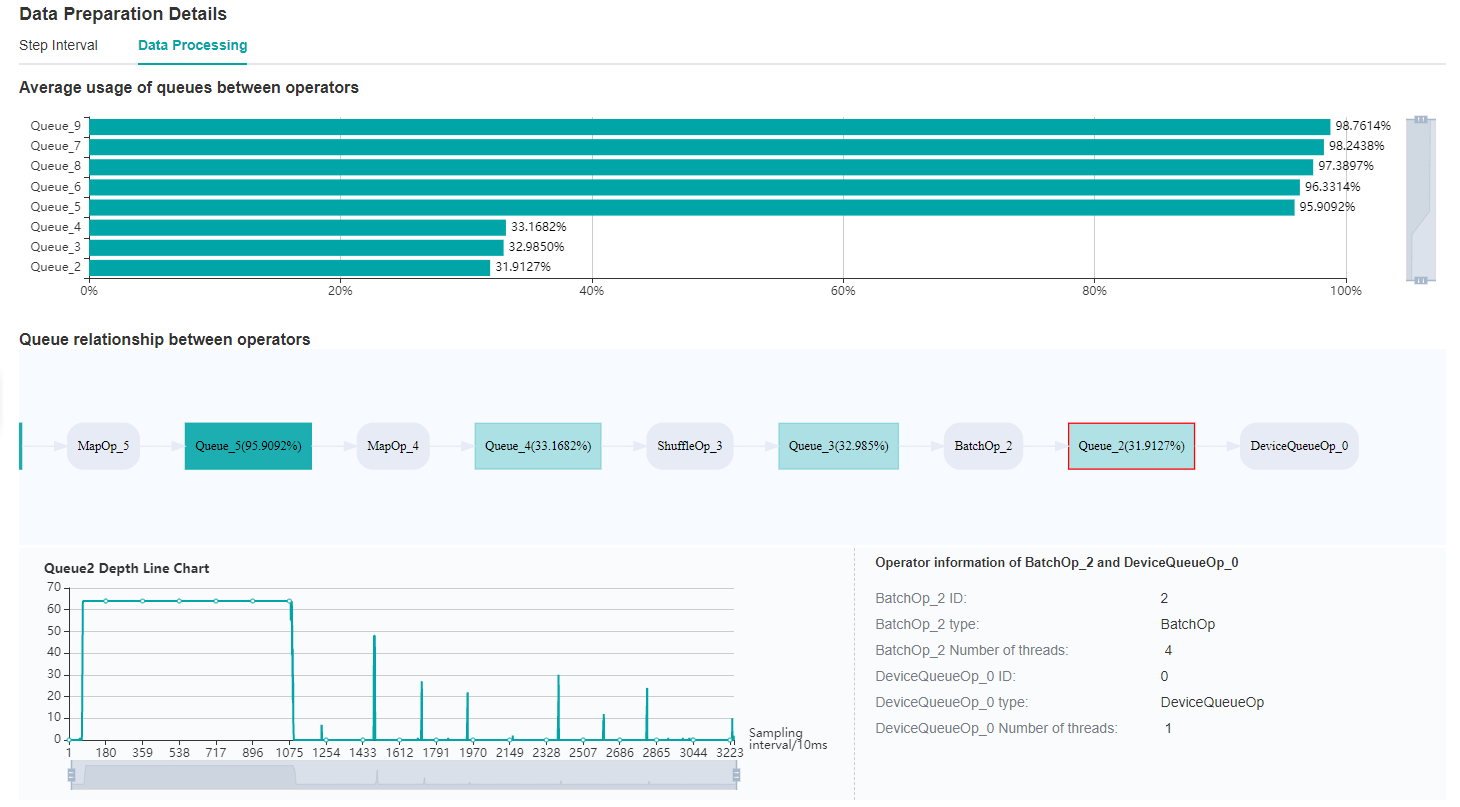This screenshot has height=807, width=1460.
Task: Click the Queue_4 bar in usage chart
Action: [x=297, y=227]
